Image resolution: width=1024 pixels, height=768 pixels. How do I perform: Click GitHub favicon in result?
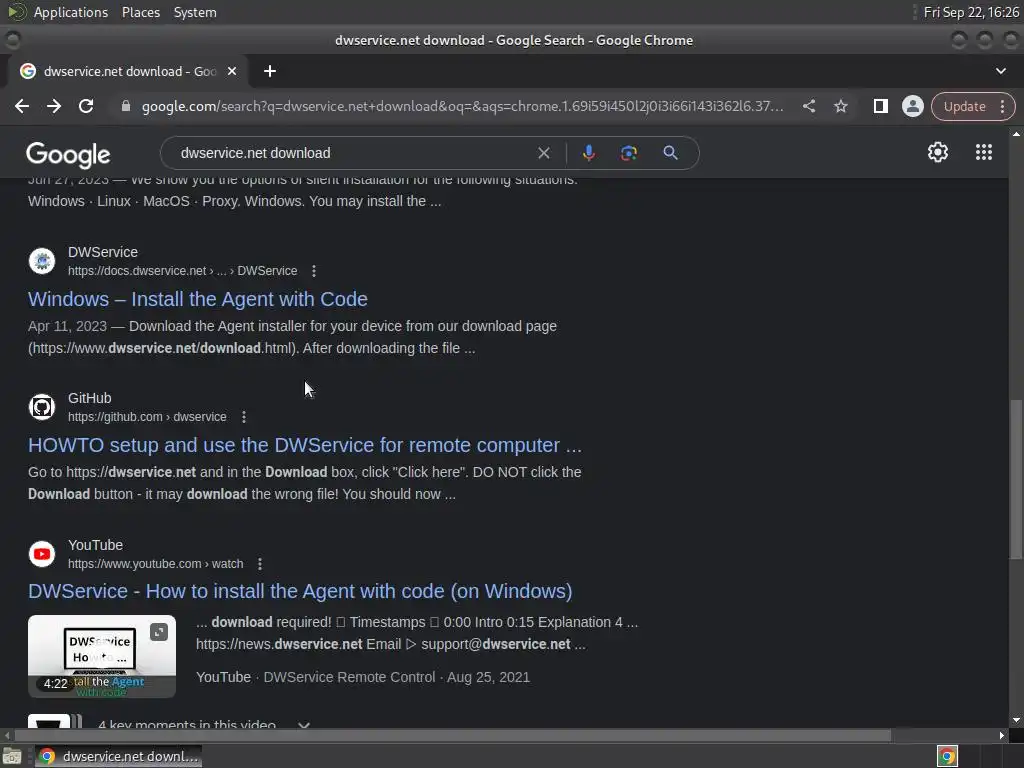42,407
